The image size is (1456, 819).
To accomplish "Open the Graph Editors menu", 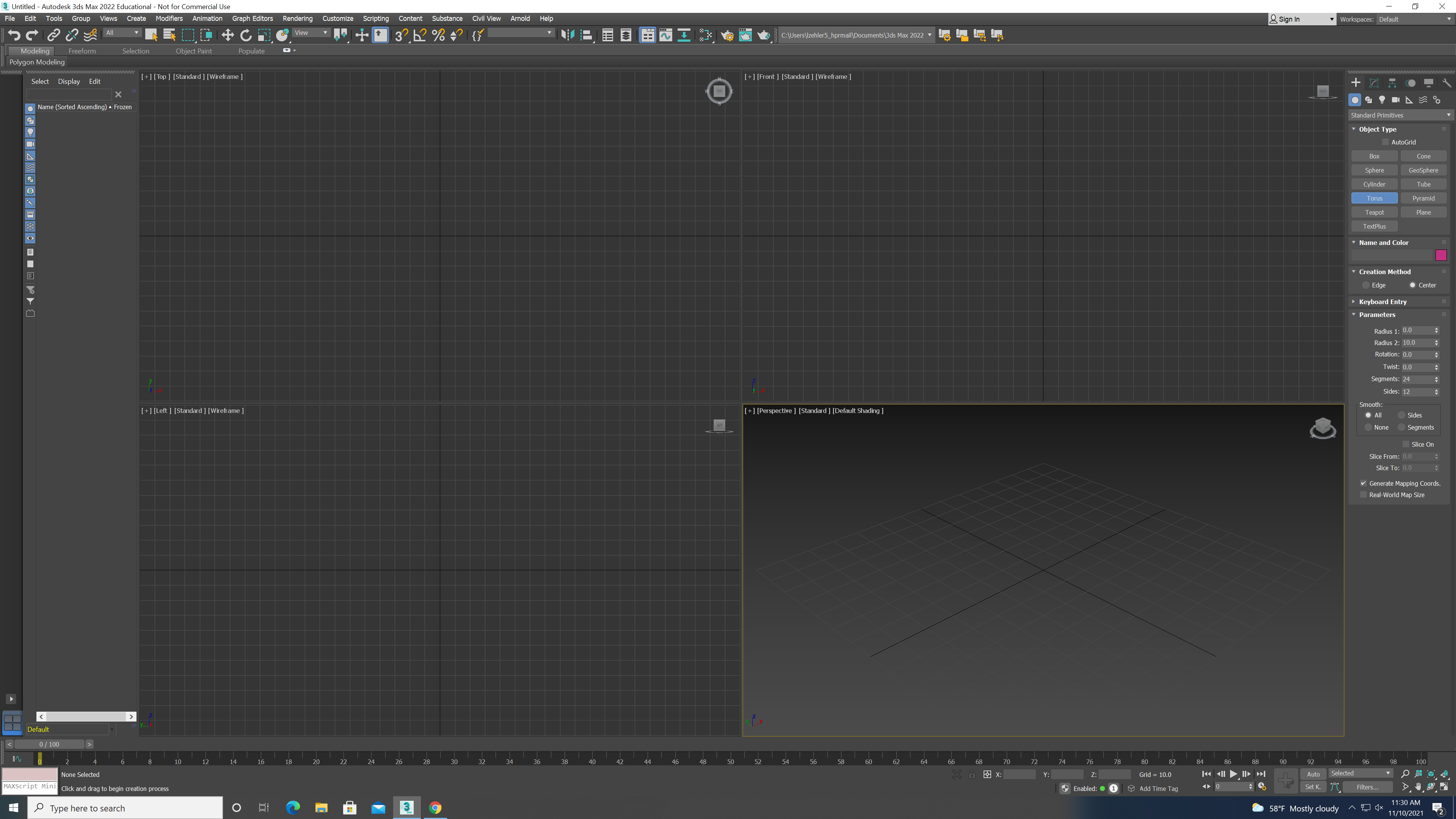I will tap(252, 19).
